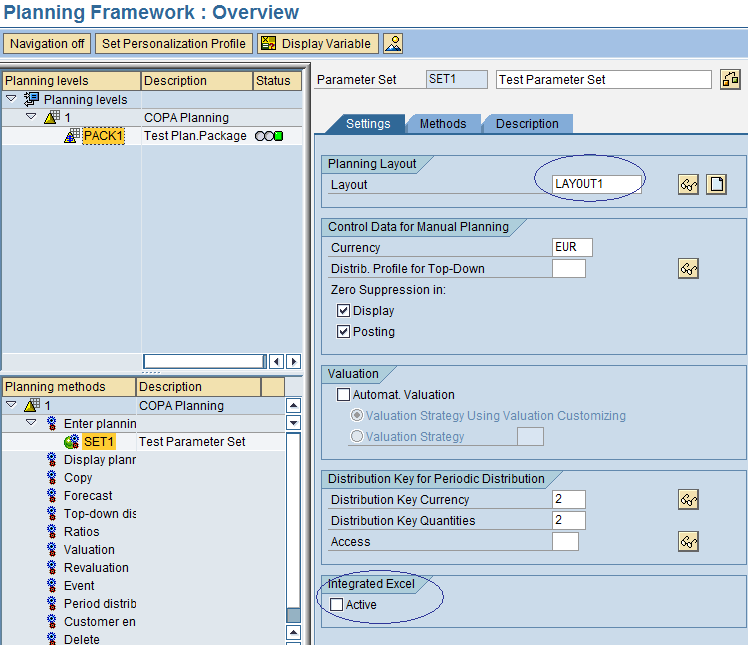Click the Distribution Key Currency field
748x645 pixels.
coord(569,499)
